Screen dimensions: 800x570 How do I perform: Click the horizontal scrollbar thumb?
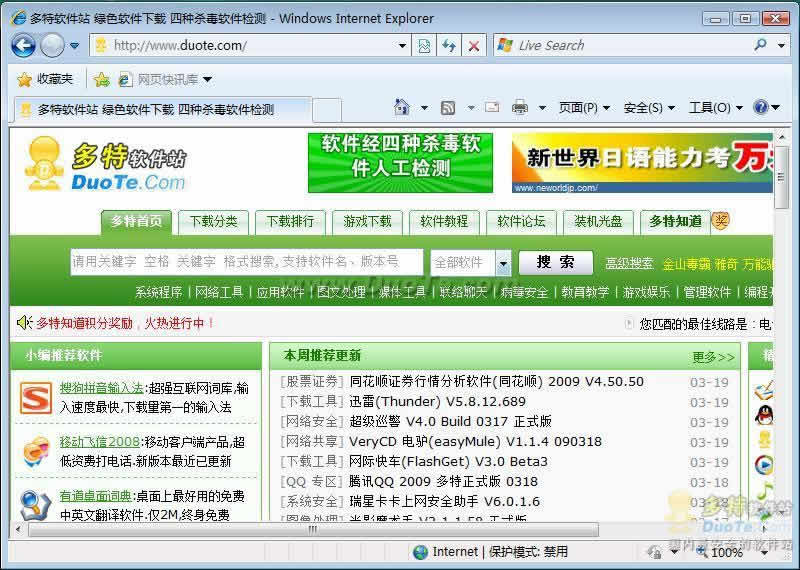[313, 530]
